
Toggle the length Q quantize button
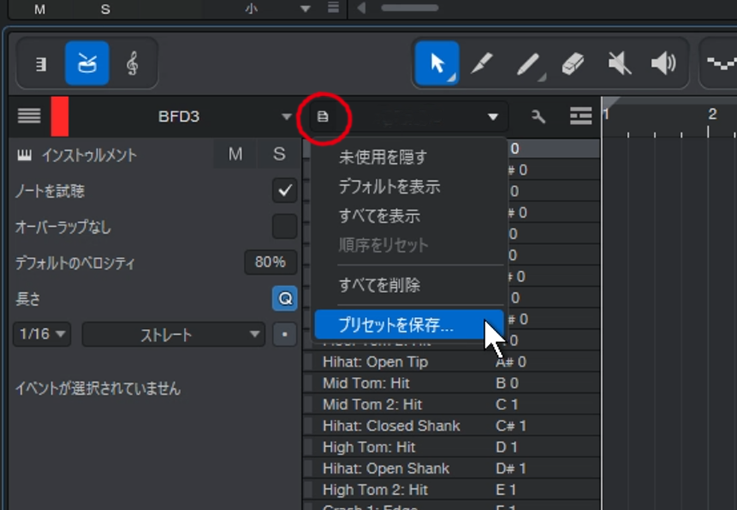point(285,298)
